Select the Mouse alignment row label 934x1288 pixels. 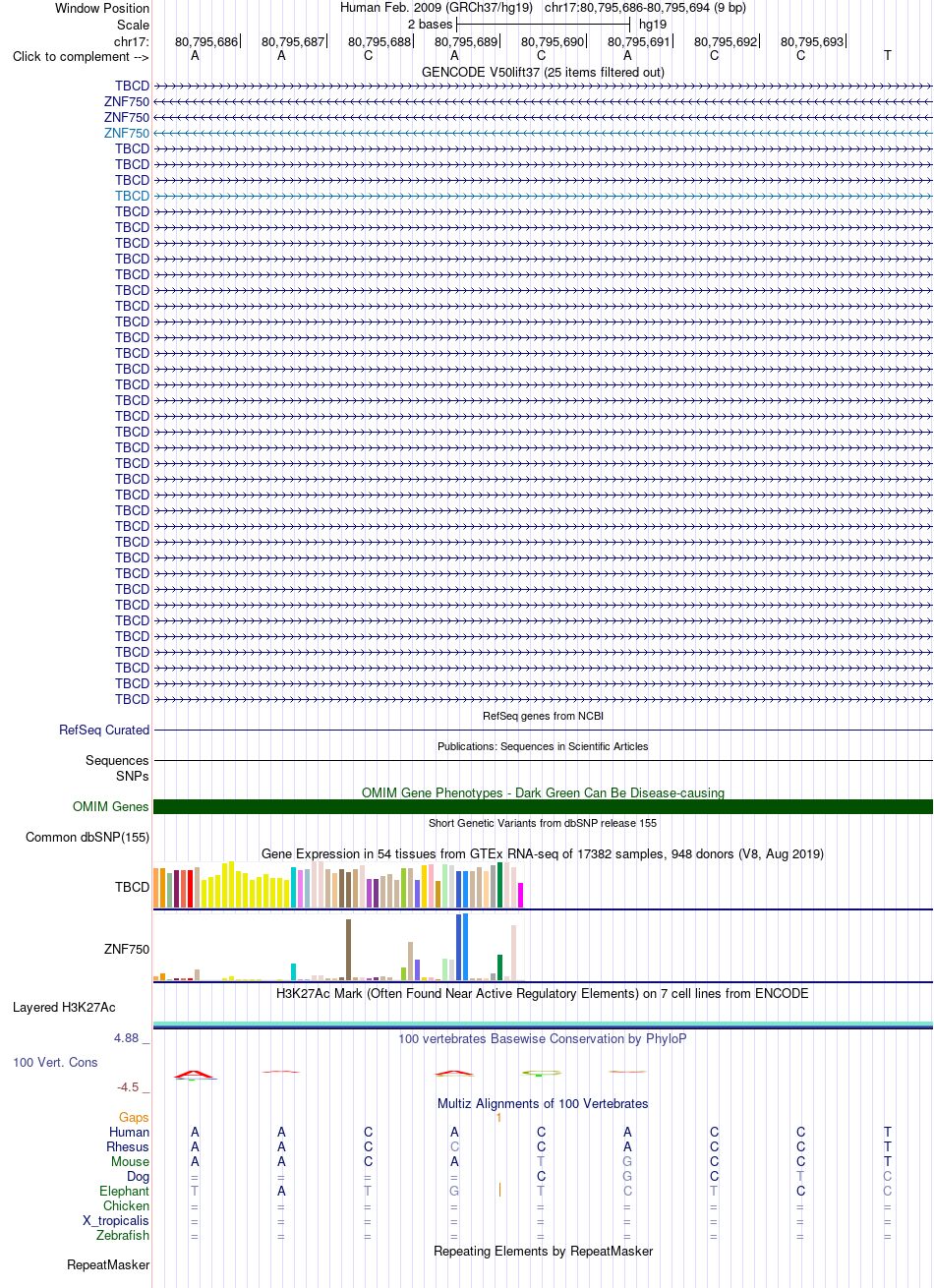(x=131, y=1162)
